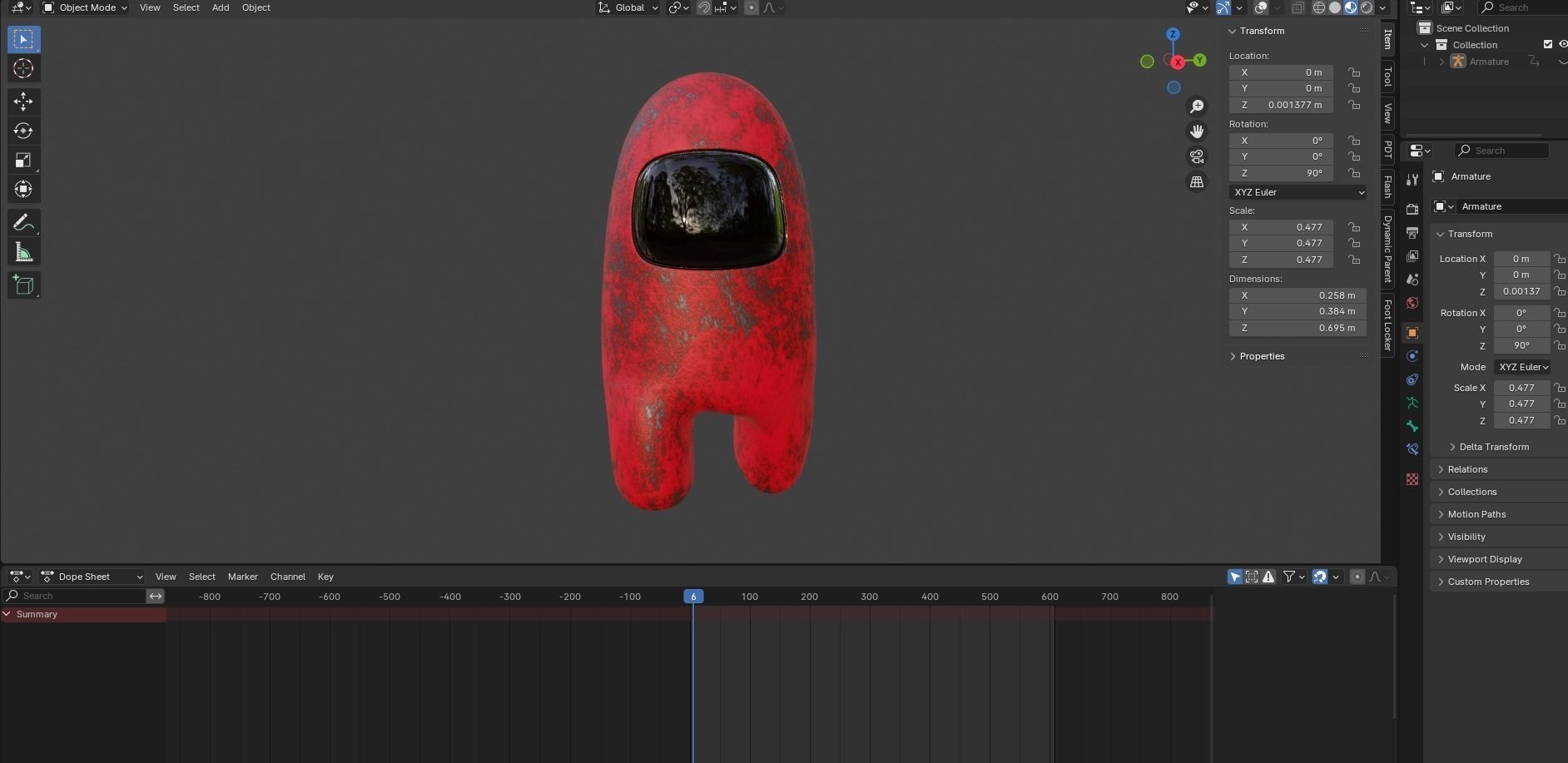Open the Global transform orientation dropdown
1568x763 pixels.
tap(628, 7)
